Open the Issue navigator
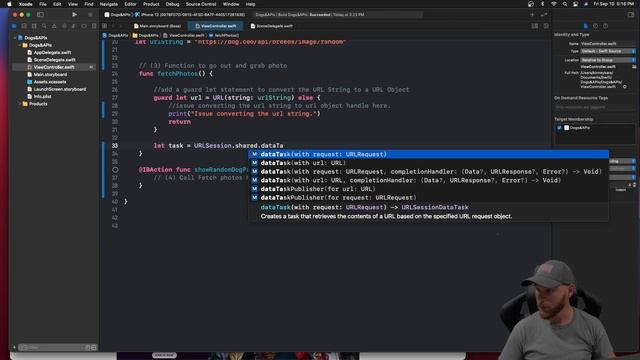Viewport: 640px width, 360px height. [x=54, y=26]
